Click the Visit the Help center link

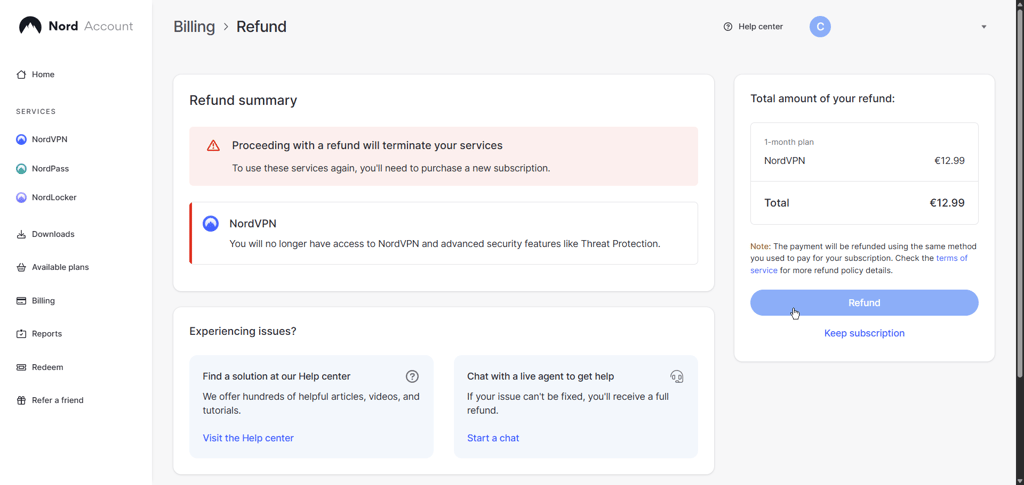click(x=248, y=438)
